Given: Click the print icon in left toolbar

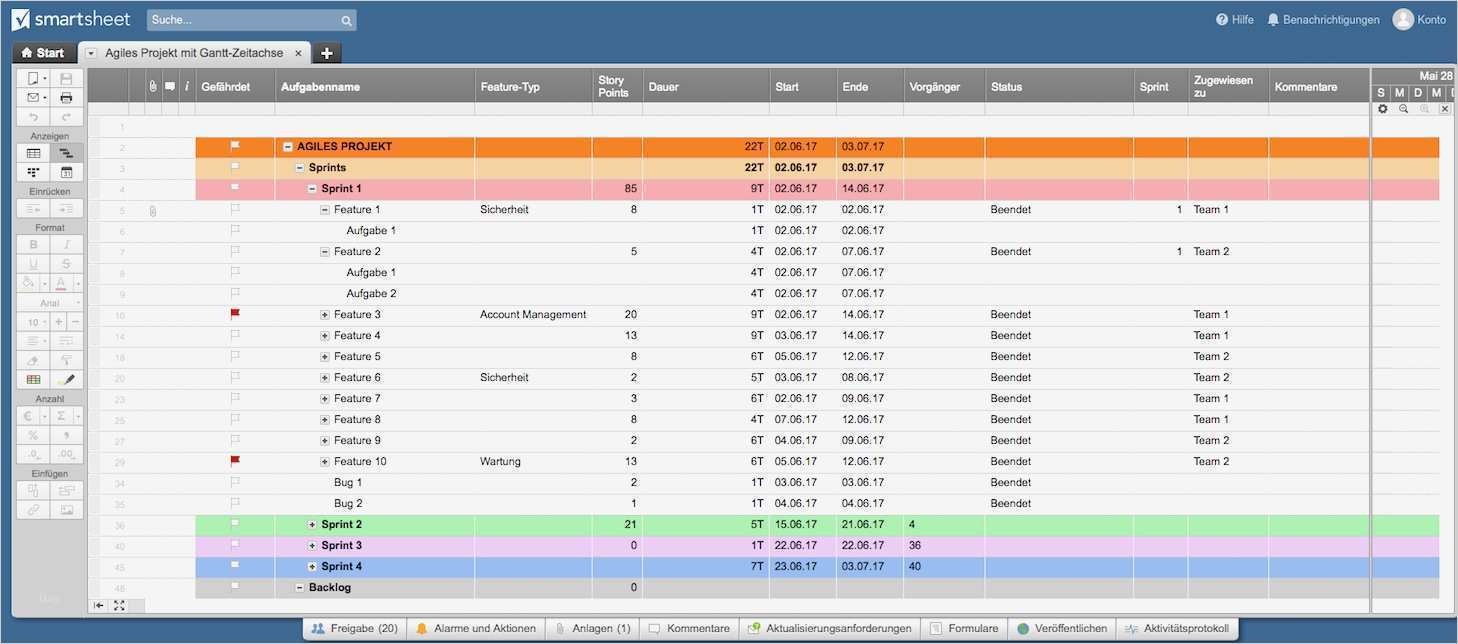Looking at the screenshot, I should (66, 97).
